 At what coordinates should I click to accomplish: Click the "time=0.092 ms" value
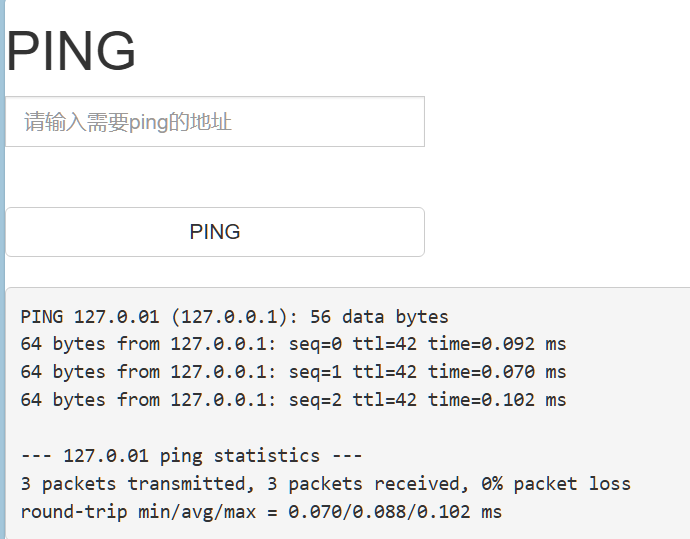point(497,344)
